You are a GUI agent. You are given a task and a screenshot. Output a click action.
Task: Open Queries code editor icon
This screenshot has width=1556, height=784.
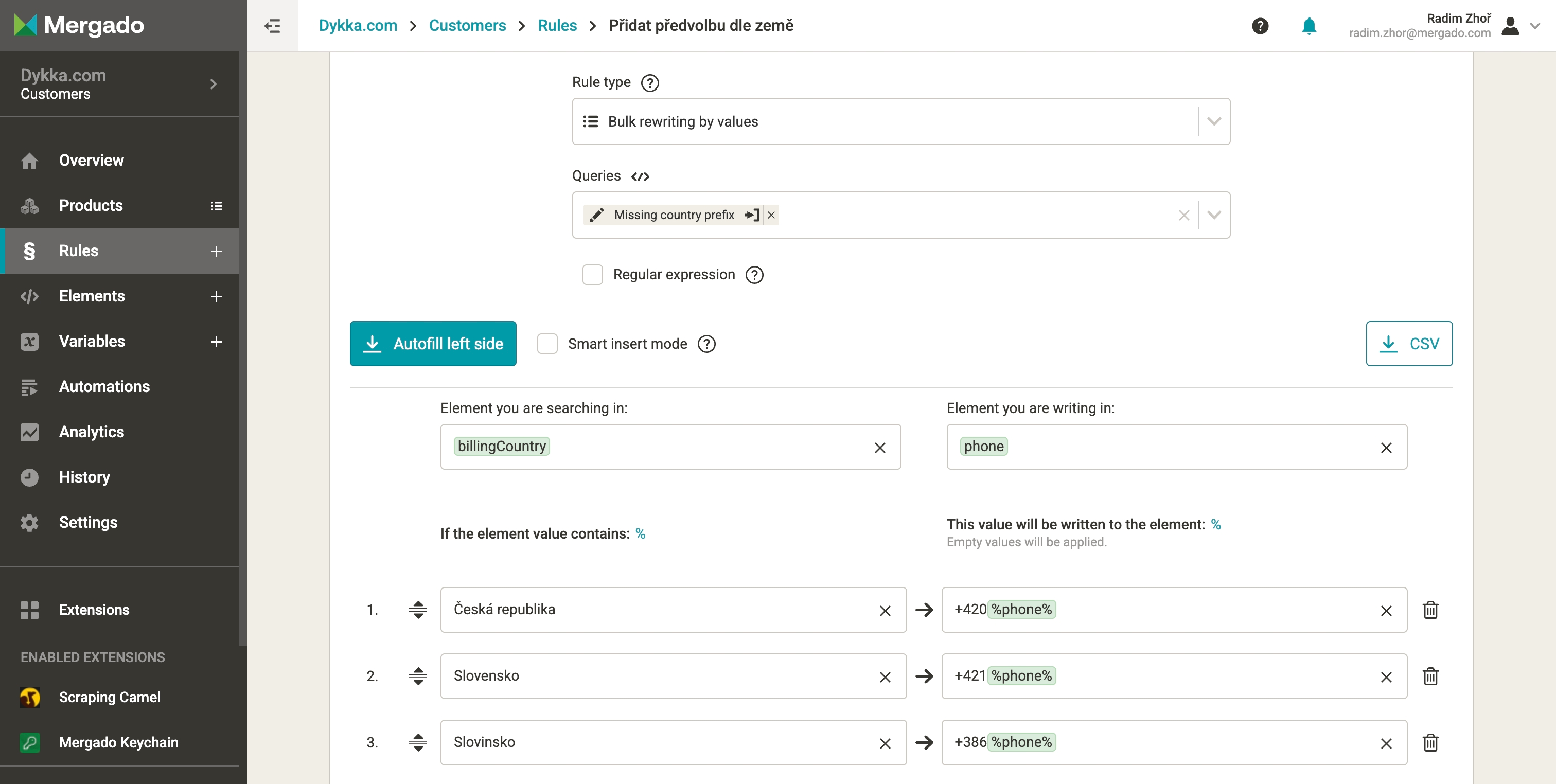(x=640, y=176)
